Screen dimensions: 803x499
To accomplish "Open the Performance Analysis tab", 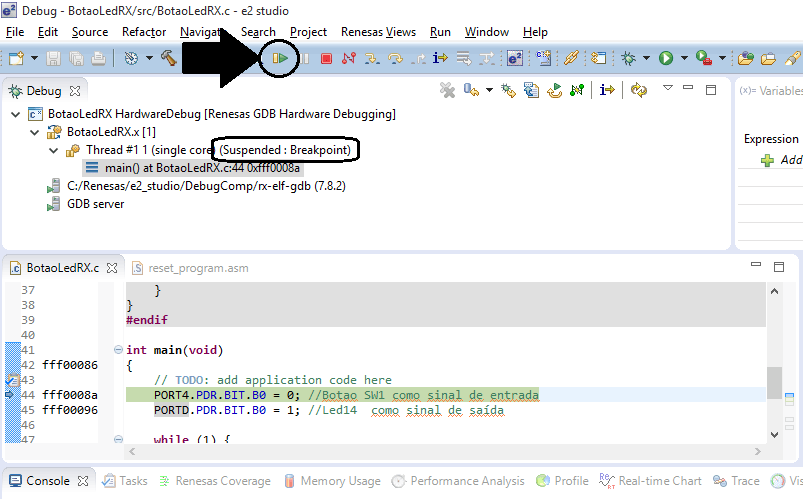I will point(458,481).
